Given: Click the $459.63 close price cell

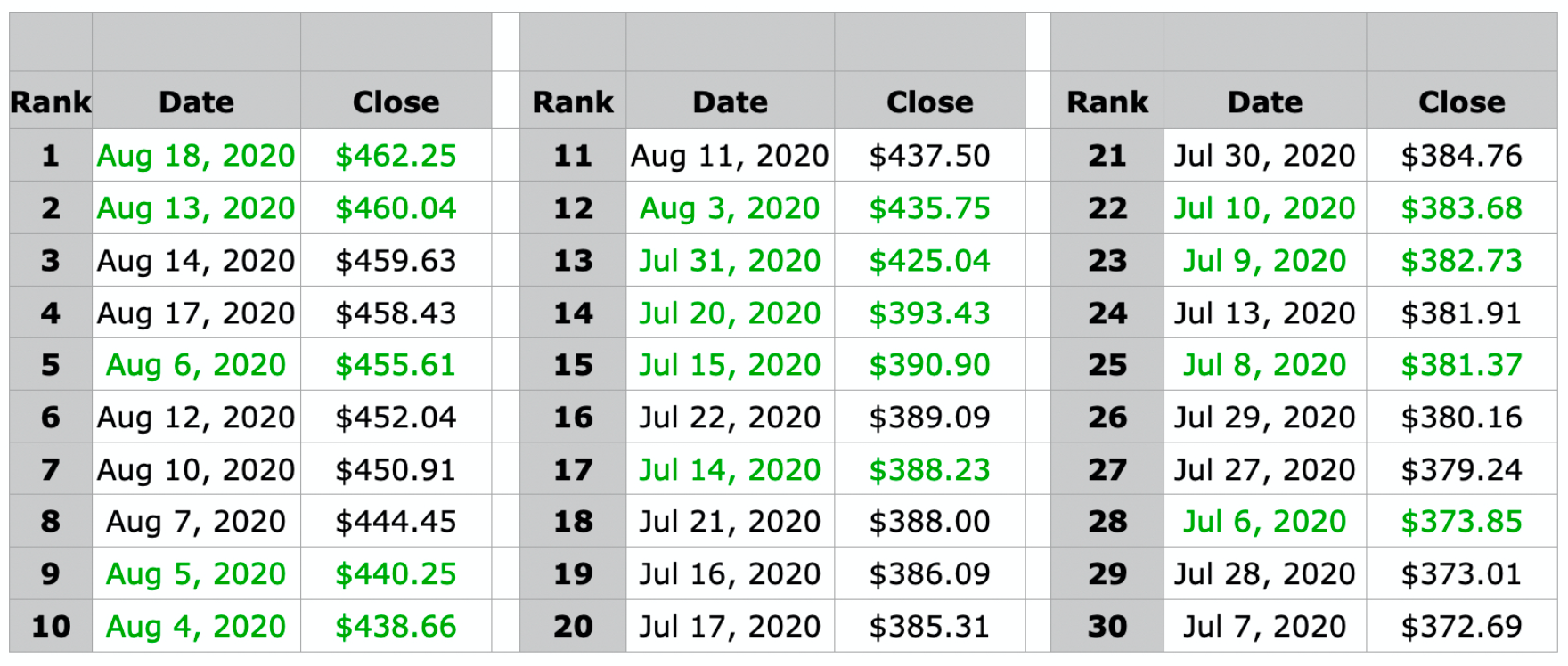Looking at the screenshot, I should pos(396,261).
